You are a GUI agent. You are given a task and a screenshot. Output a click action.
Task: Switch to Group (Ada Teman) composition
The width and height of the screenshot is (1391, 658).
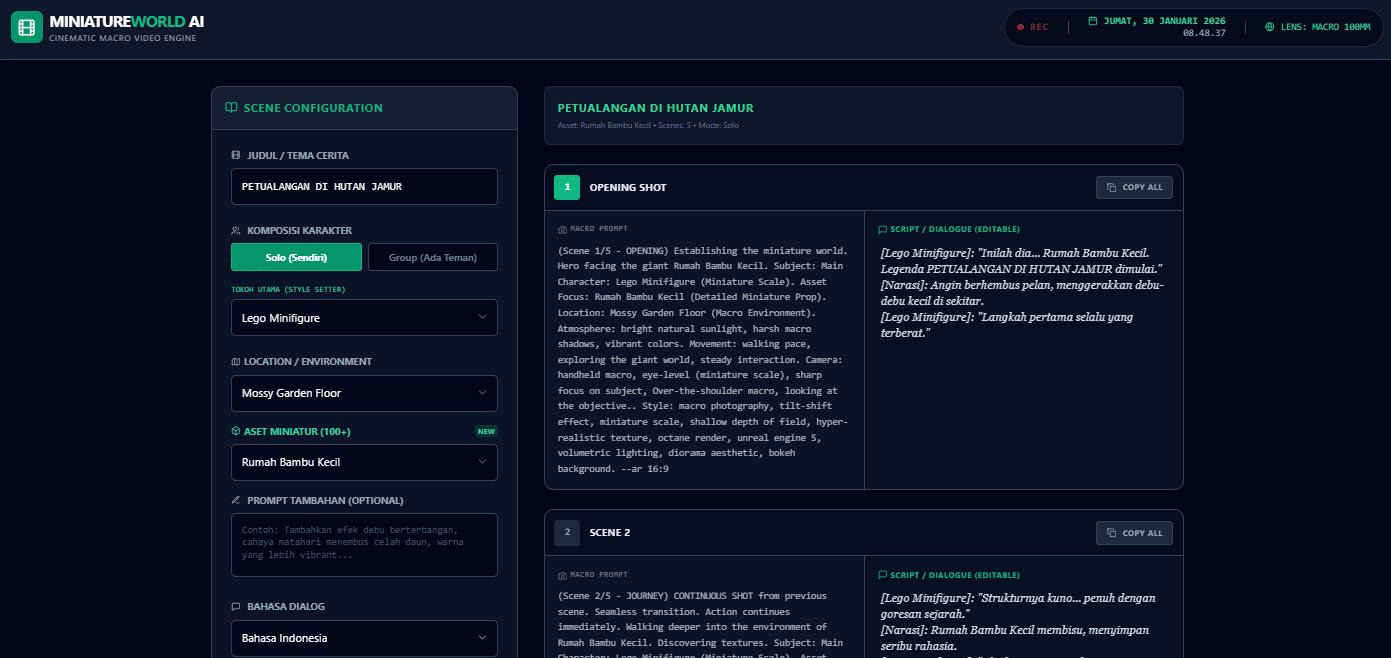click(433, 257)
